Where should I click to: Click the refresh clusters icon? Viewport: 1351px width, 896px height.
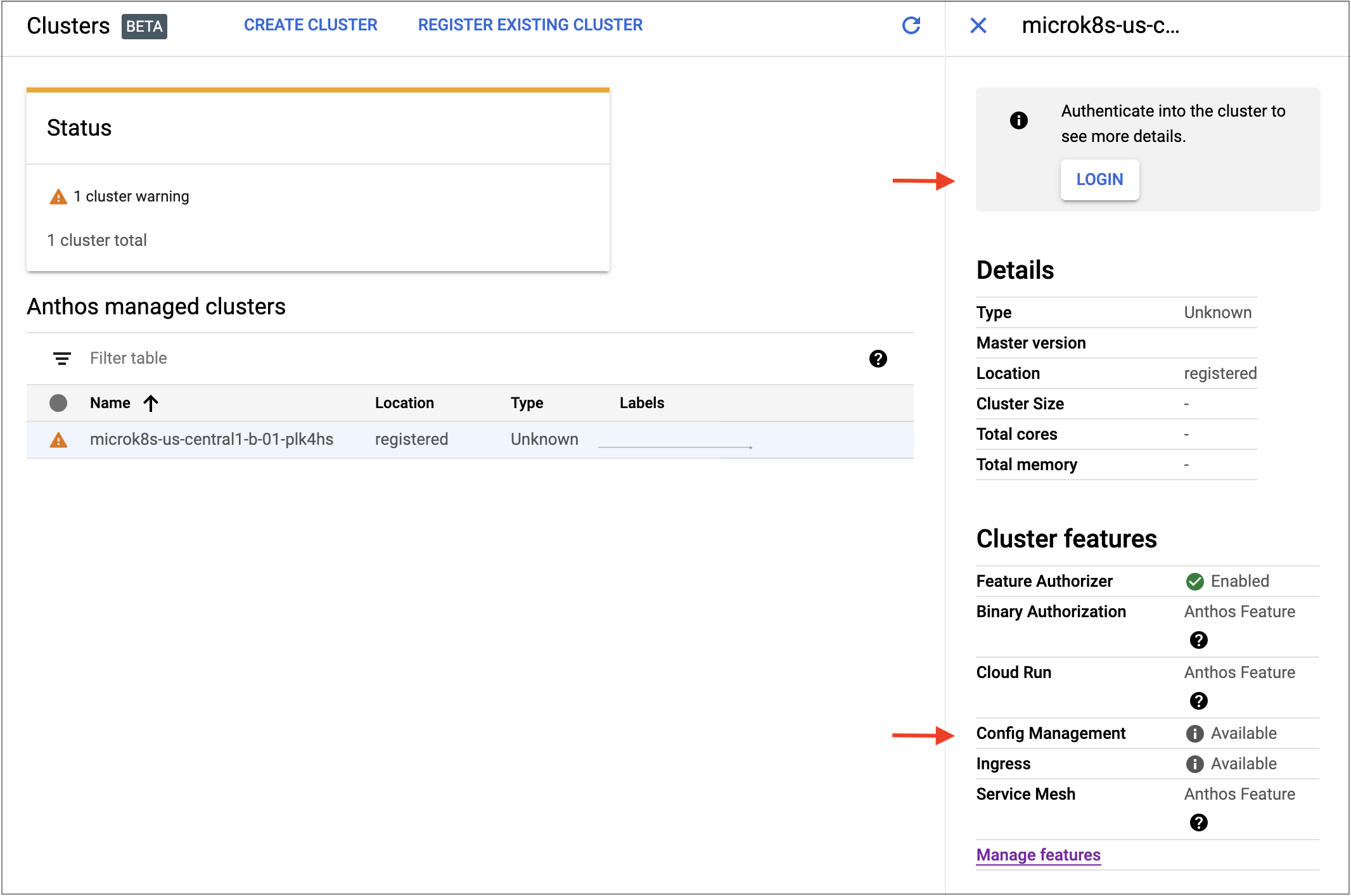click(x=911, y=25)
